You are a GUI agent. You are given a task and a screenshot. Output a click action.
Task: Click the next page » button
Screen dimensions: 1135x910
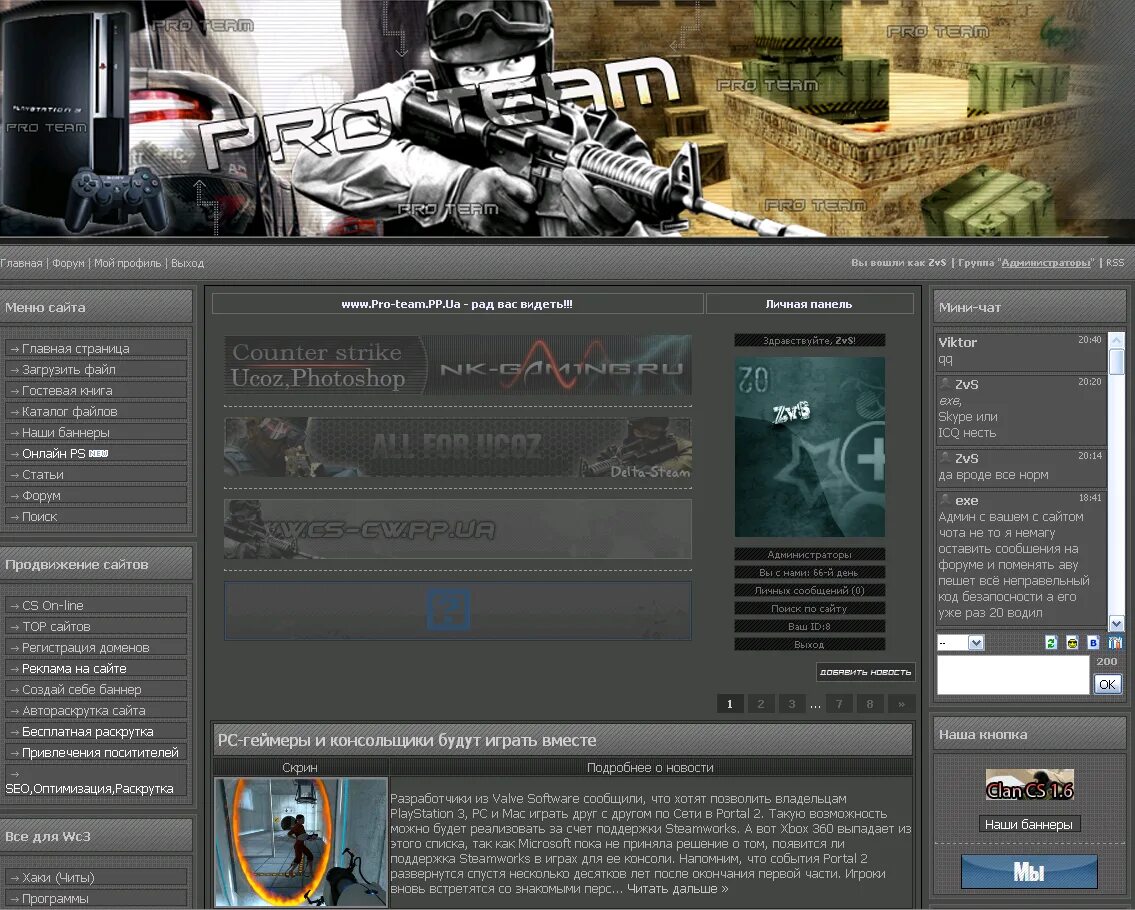pyautogui.click(x=901, y=704)
